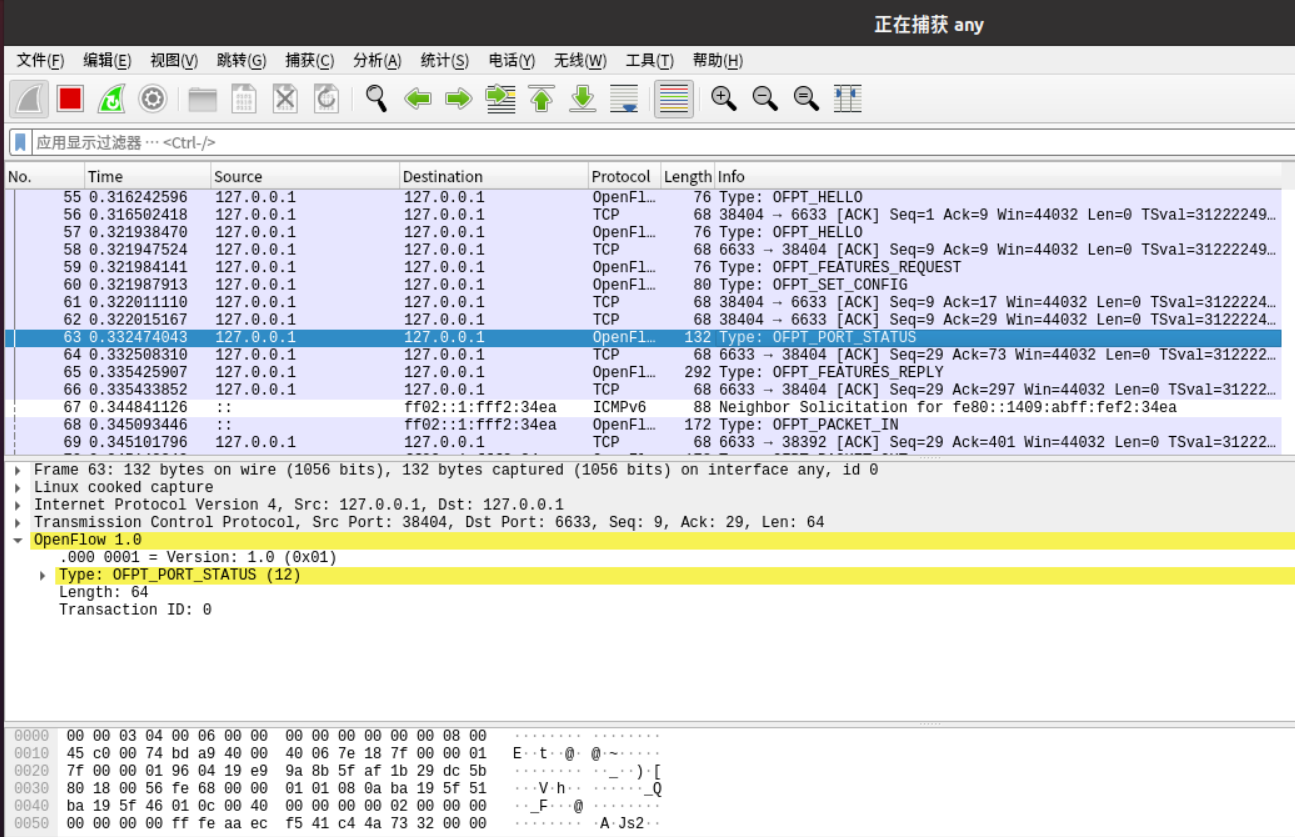Open the 工具(T) menu
1295x837 pixels.
coord(649,60)
